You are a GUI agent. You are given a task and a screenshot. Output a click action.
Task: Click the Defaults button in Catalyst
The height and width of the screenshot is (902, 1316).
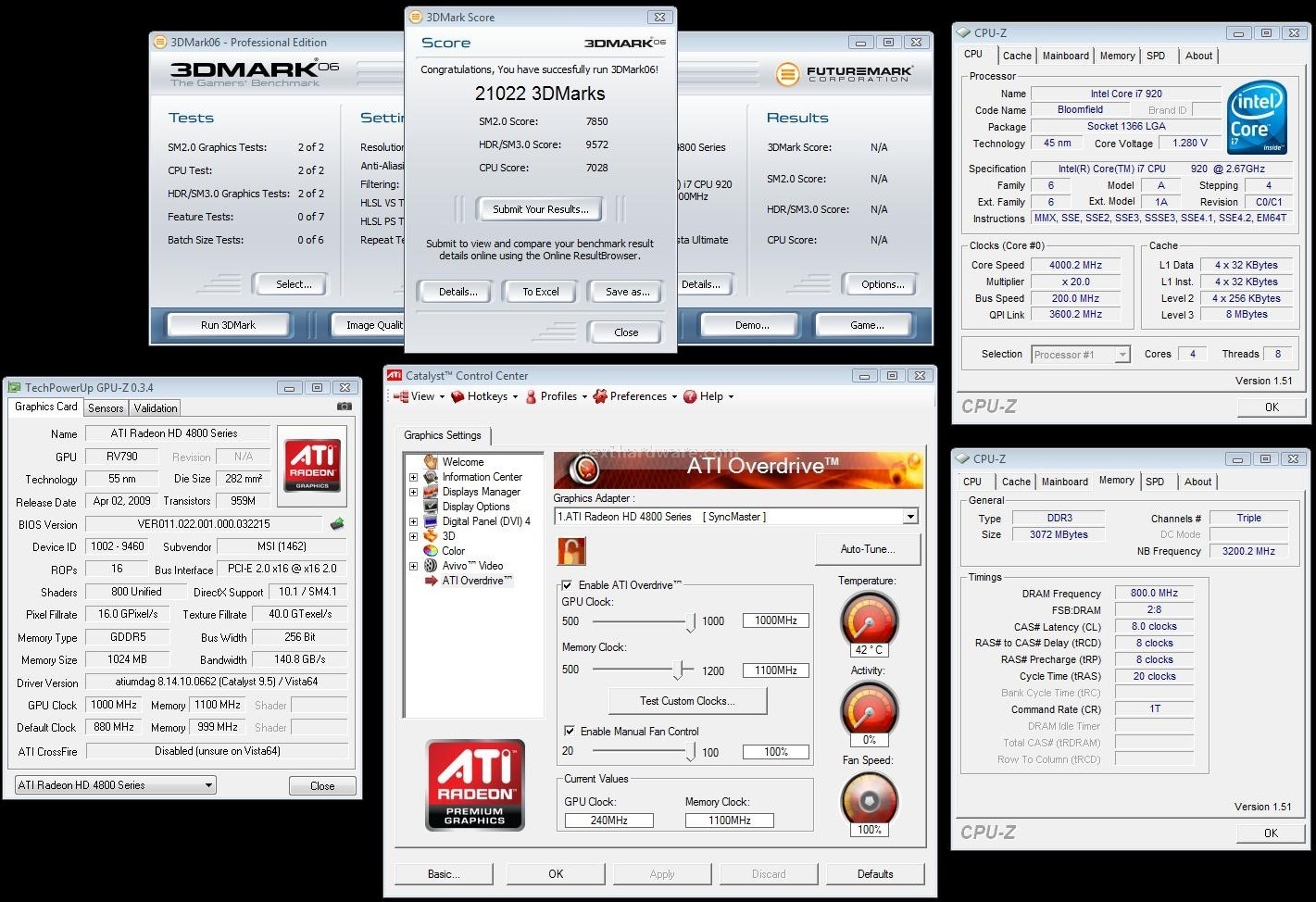click(875, 873)
